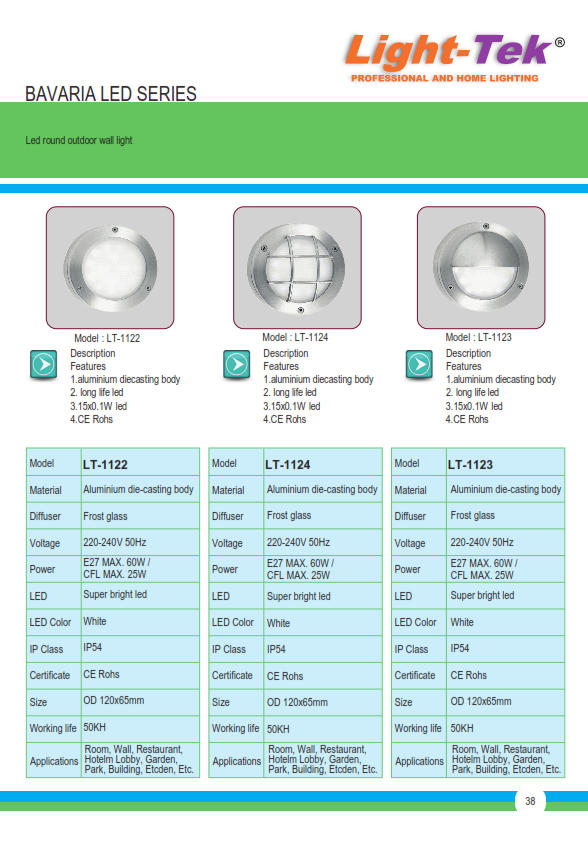Click 'Size' label in LT-1124 table
Screen dimensions: 588x842
tap(221, 702)
